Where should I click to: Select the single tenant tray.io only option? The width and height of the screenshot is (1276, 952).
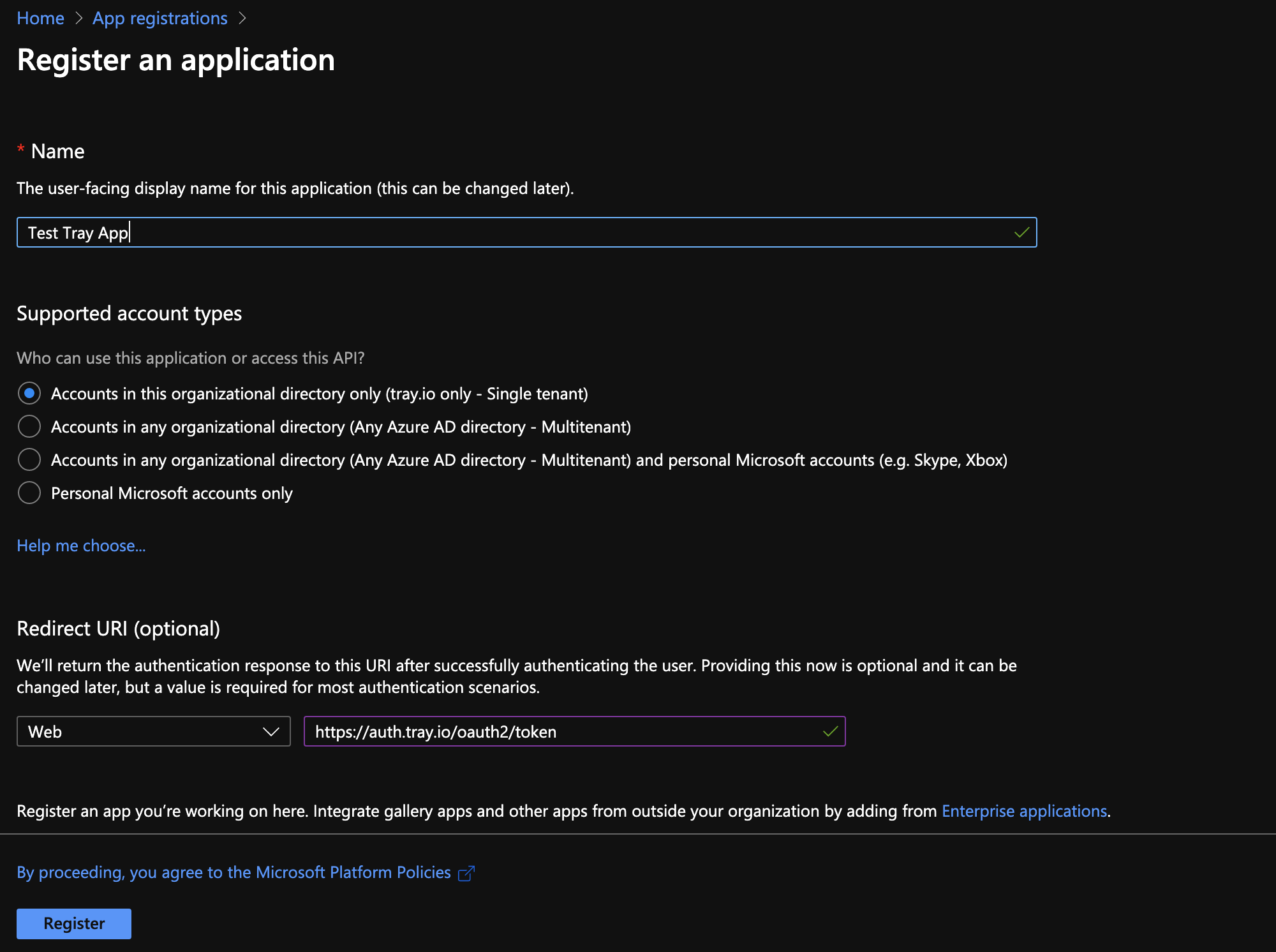29,393
